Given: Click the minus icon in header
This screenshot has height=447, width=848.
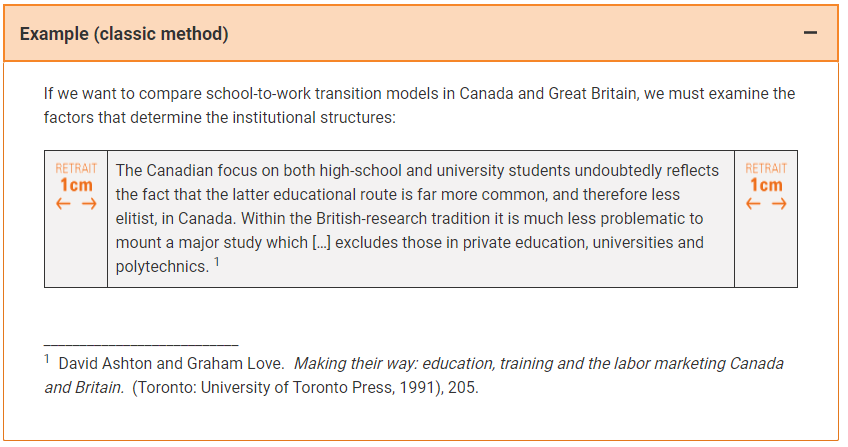Looking at the screenshot, I should (x=810, y=33).
